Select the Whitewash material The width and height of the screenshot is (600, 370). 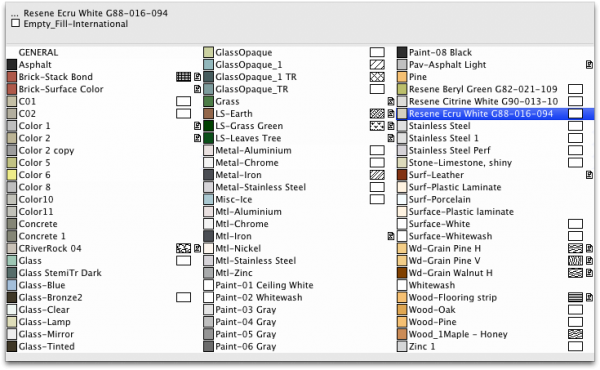click(432, 285)
